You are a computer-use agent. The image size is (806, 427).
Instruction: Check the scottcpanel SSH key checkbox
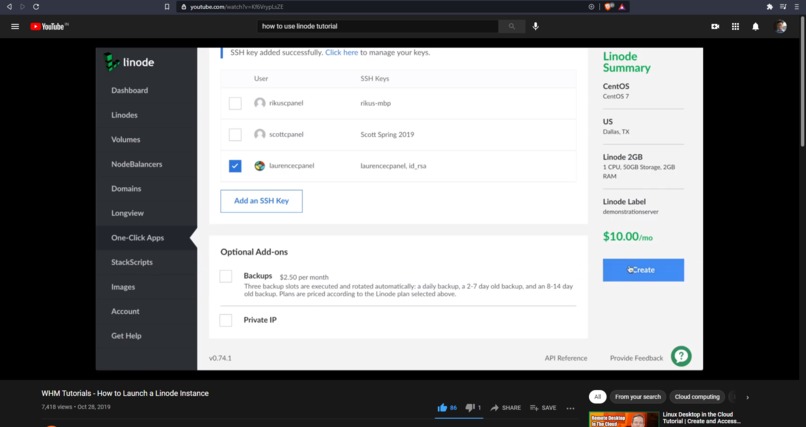point(235,134)
